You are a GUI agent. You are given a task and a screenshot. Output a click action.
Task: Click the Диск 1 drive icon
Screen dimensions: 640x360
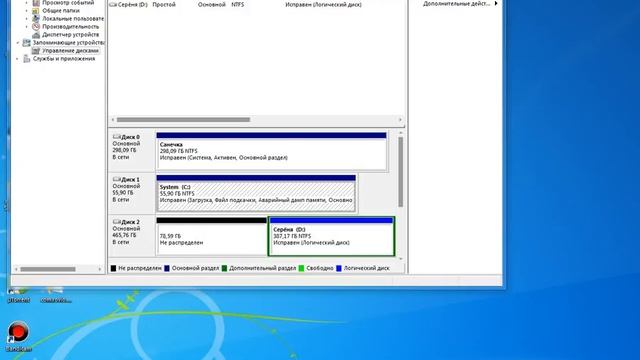(117, 179)
